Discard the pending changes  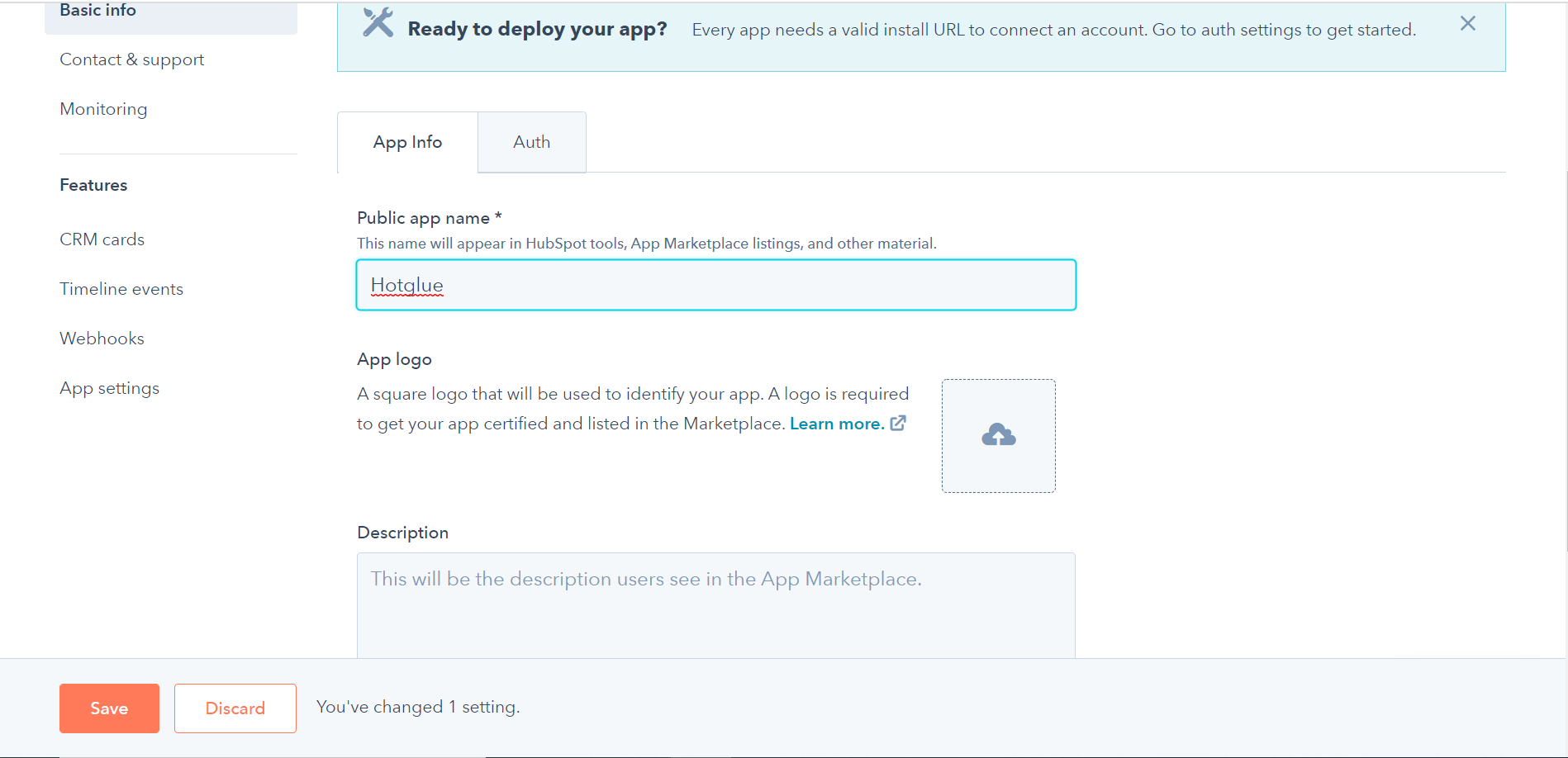pos(235,708)
